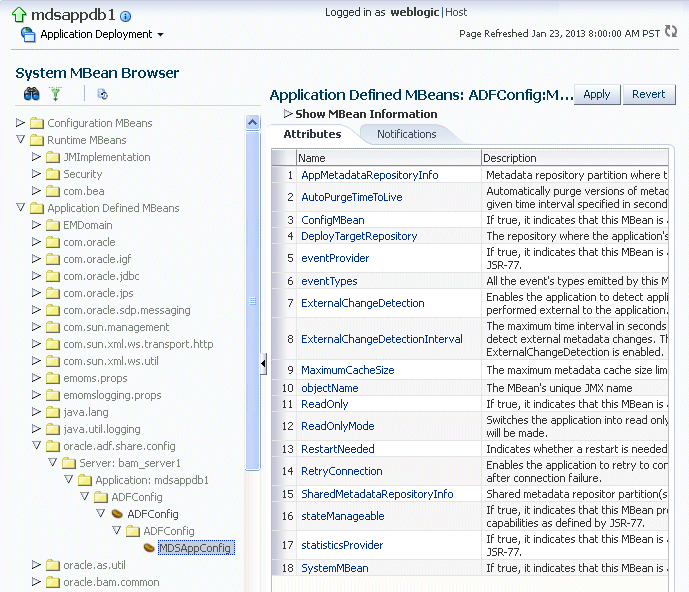This screenshot has height=592, width=689.
Task: Click the ADFConfig MBean bean icon
Action: [117, 513]
